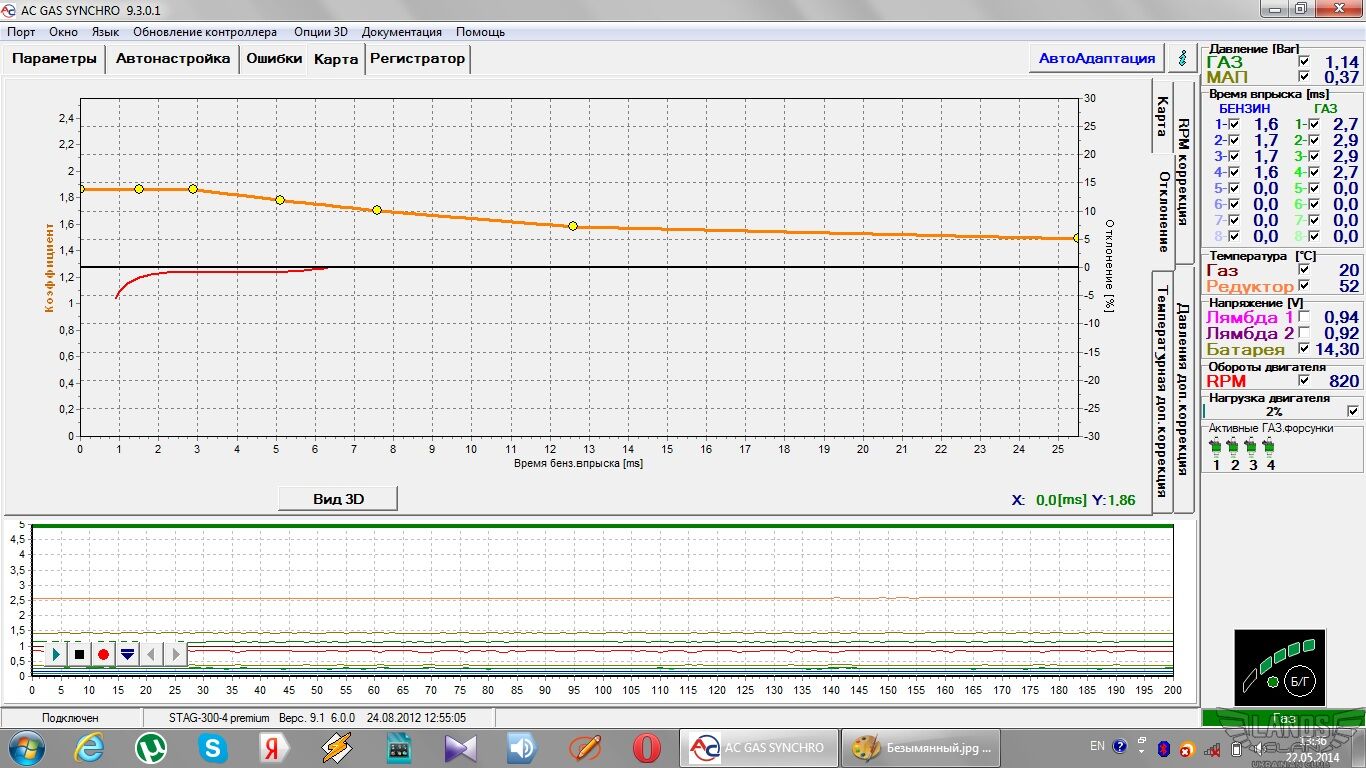Click the Вид 3D button

pos(338,498)
